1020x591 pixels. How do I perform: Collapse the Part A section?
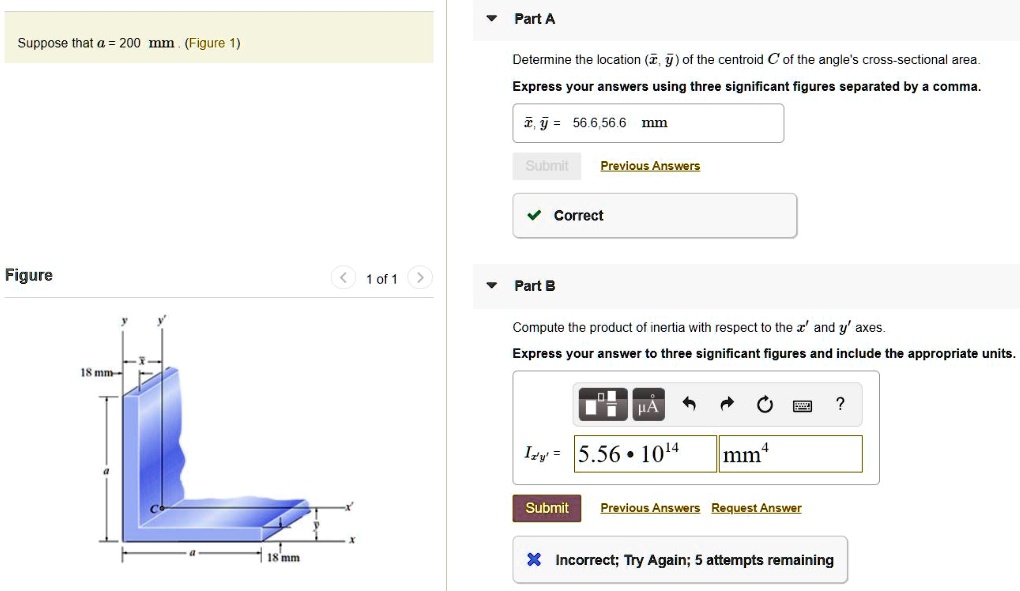490,18
